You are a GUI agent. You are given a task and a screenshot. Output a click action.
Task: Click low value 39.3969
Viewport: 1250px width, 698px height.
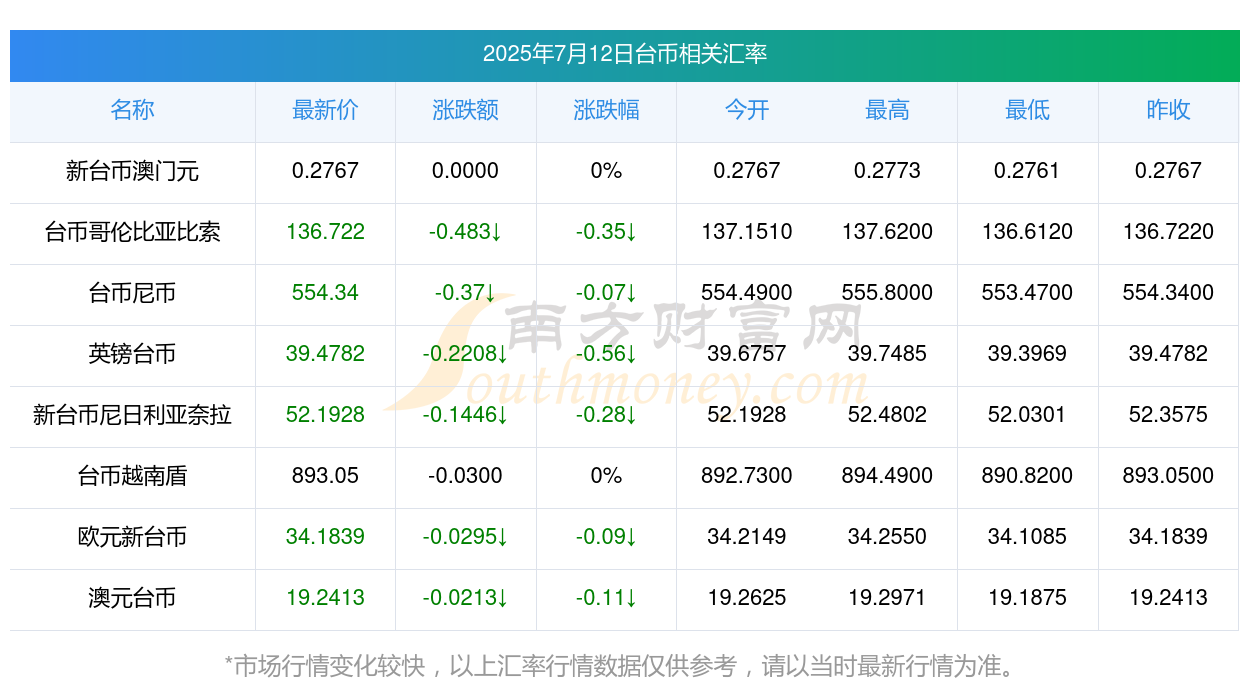[1027, 354]
